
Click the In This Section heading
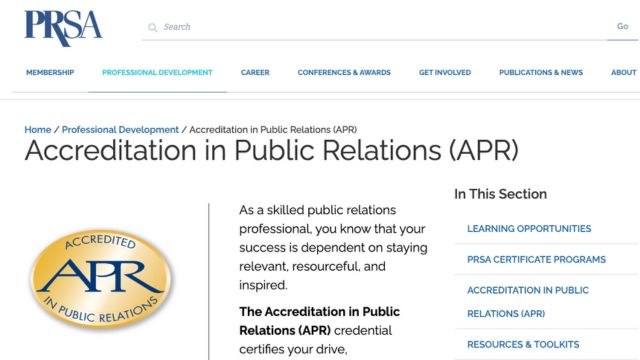pyautogui.click(x=500, y=194)
